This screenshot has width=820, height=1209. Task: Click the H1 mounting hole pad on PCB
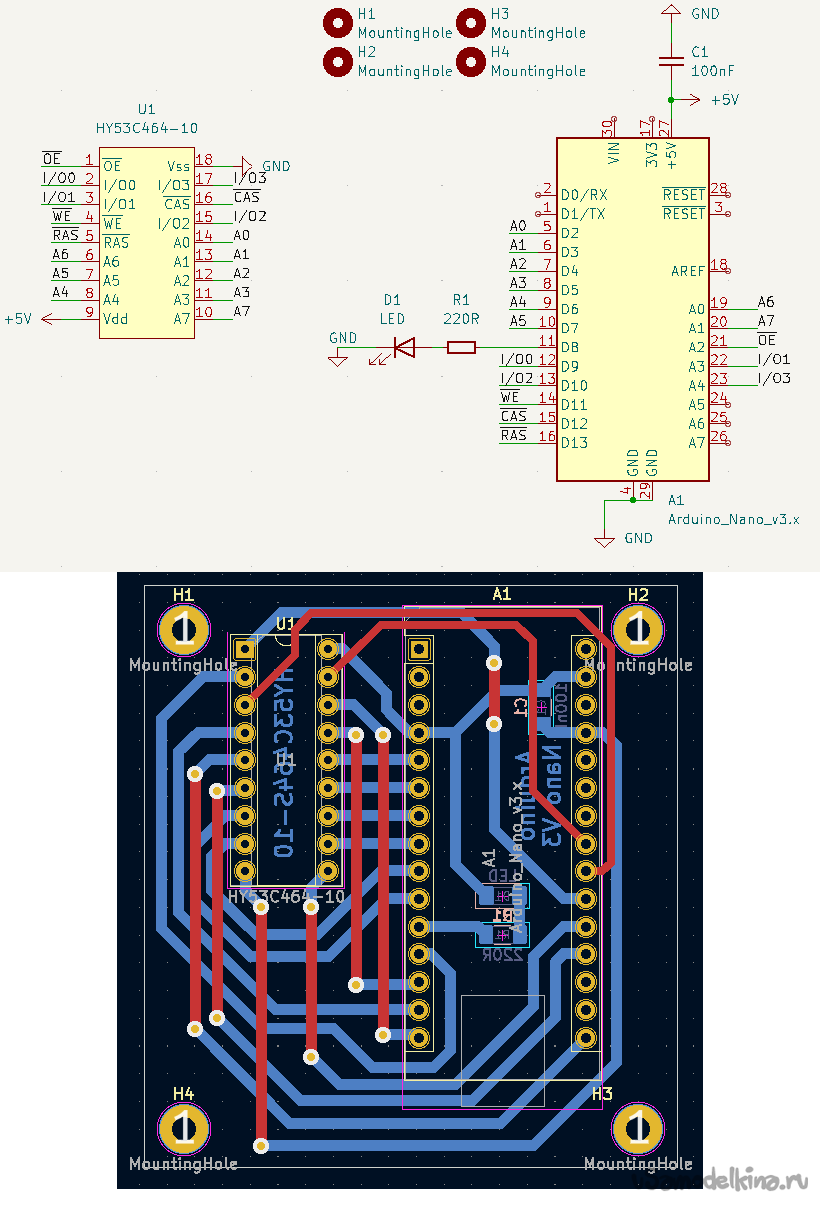[184, 629]
